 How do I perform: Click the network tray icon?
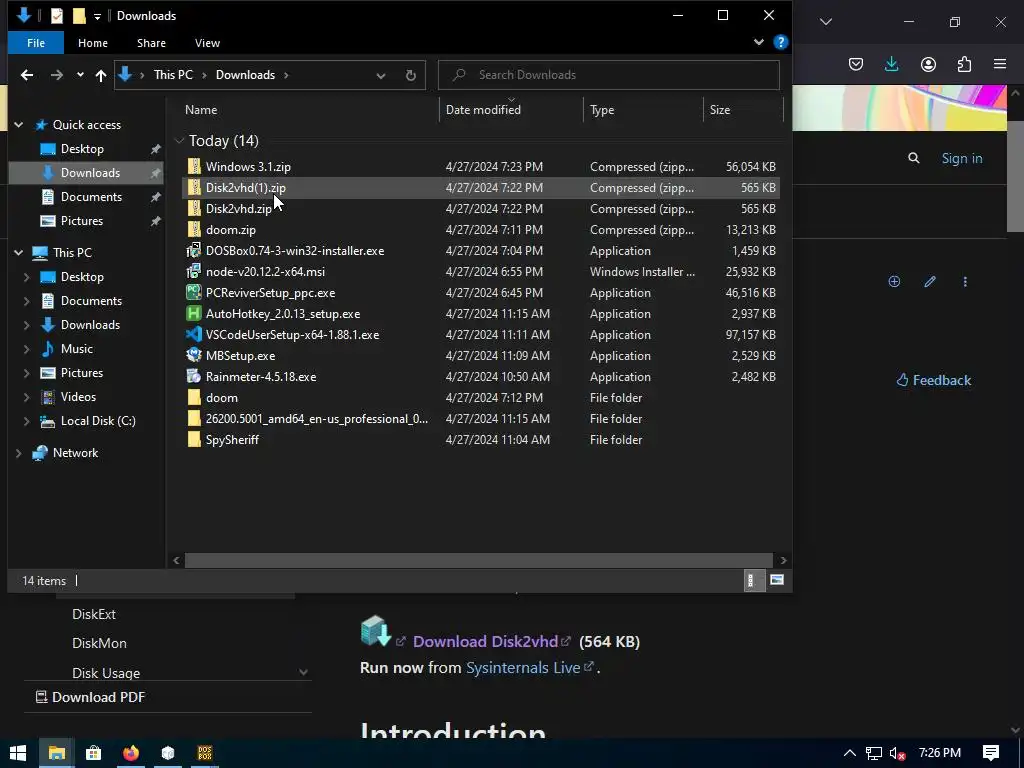(x=874, y=753)
